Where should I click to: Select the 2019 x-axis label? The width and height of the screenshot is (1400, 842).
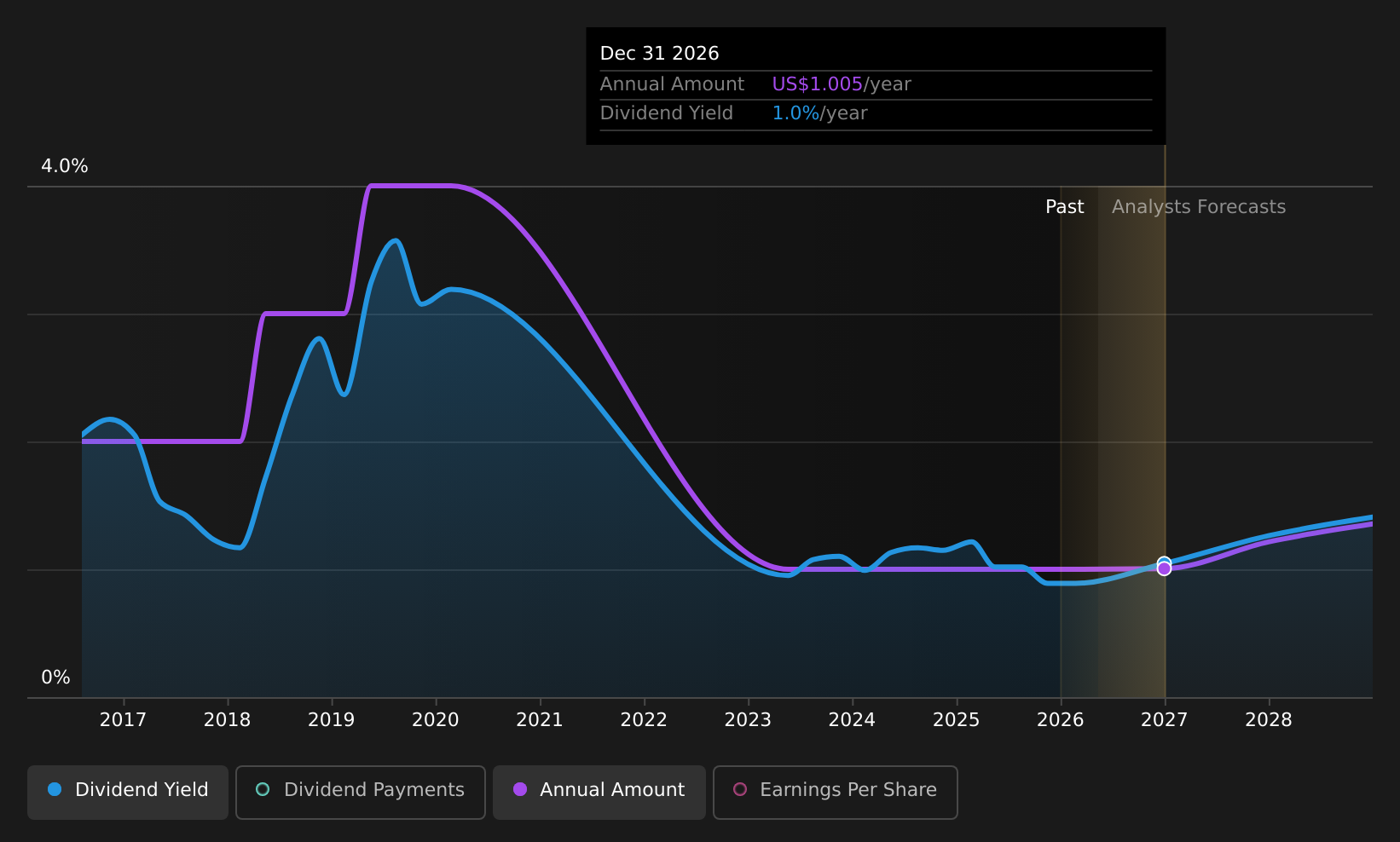[332, 720]
